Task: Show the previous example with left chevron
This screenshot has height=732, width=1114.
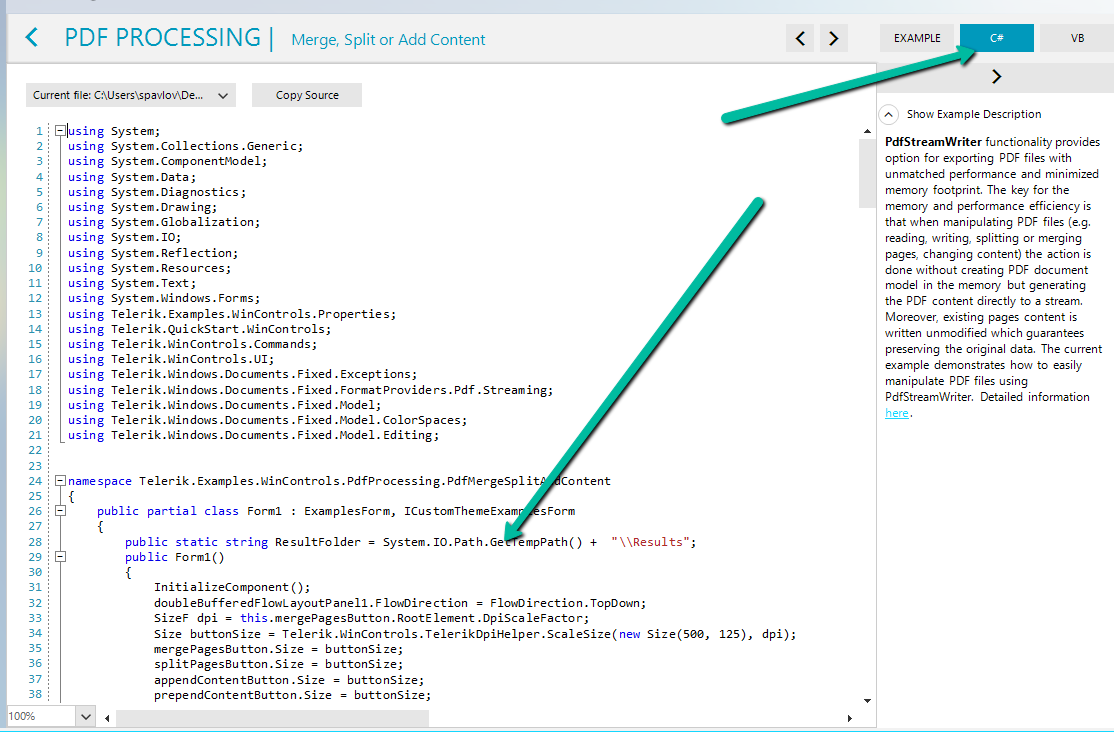Action: [800, 38]
